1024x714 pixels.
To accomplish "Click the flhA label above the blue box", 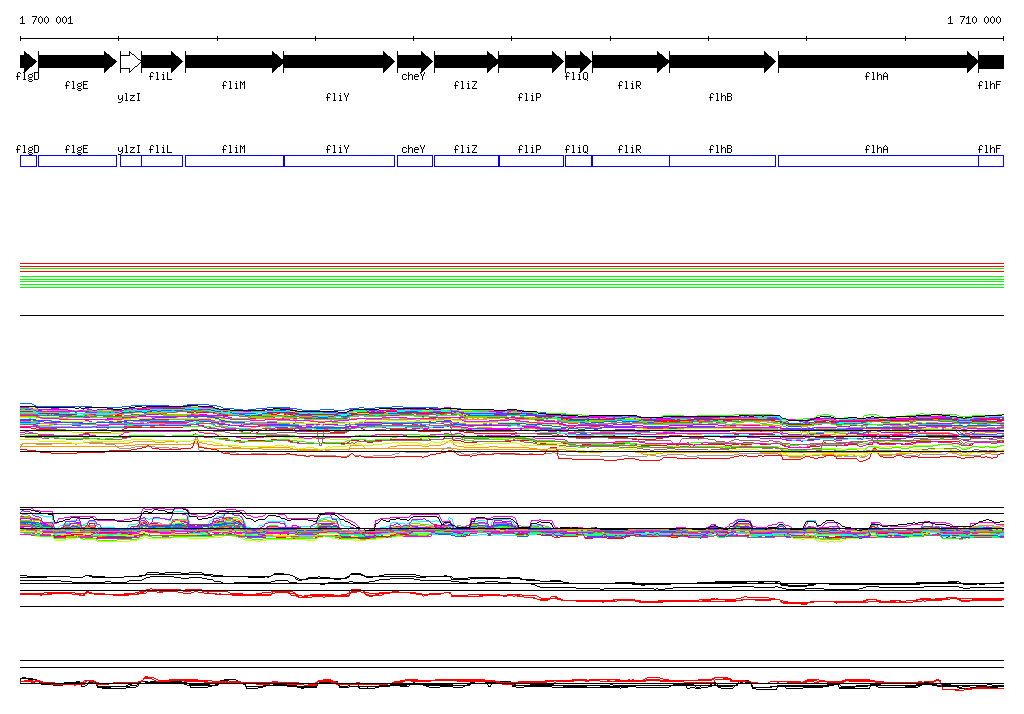I will pos(876,149).
